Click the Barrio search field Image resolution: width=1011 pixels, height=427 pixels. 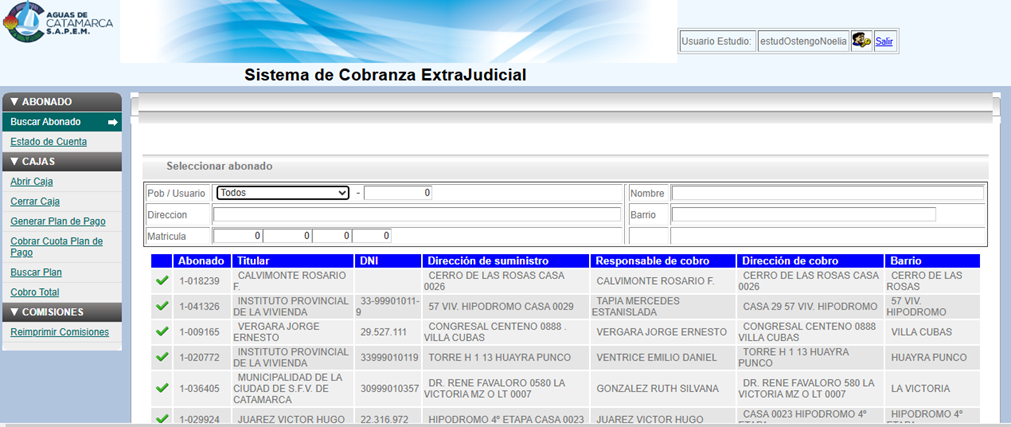[803, 214]
